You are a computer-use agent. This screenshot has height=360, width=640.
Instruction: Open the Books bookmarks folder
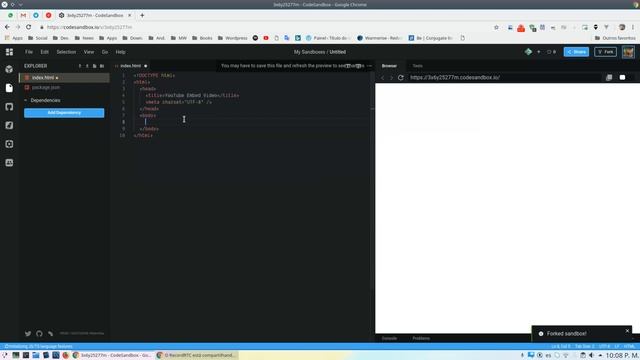tap(202, 38)
